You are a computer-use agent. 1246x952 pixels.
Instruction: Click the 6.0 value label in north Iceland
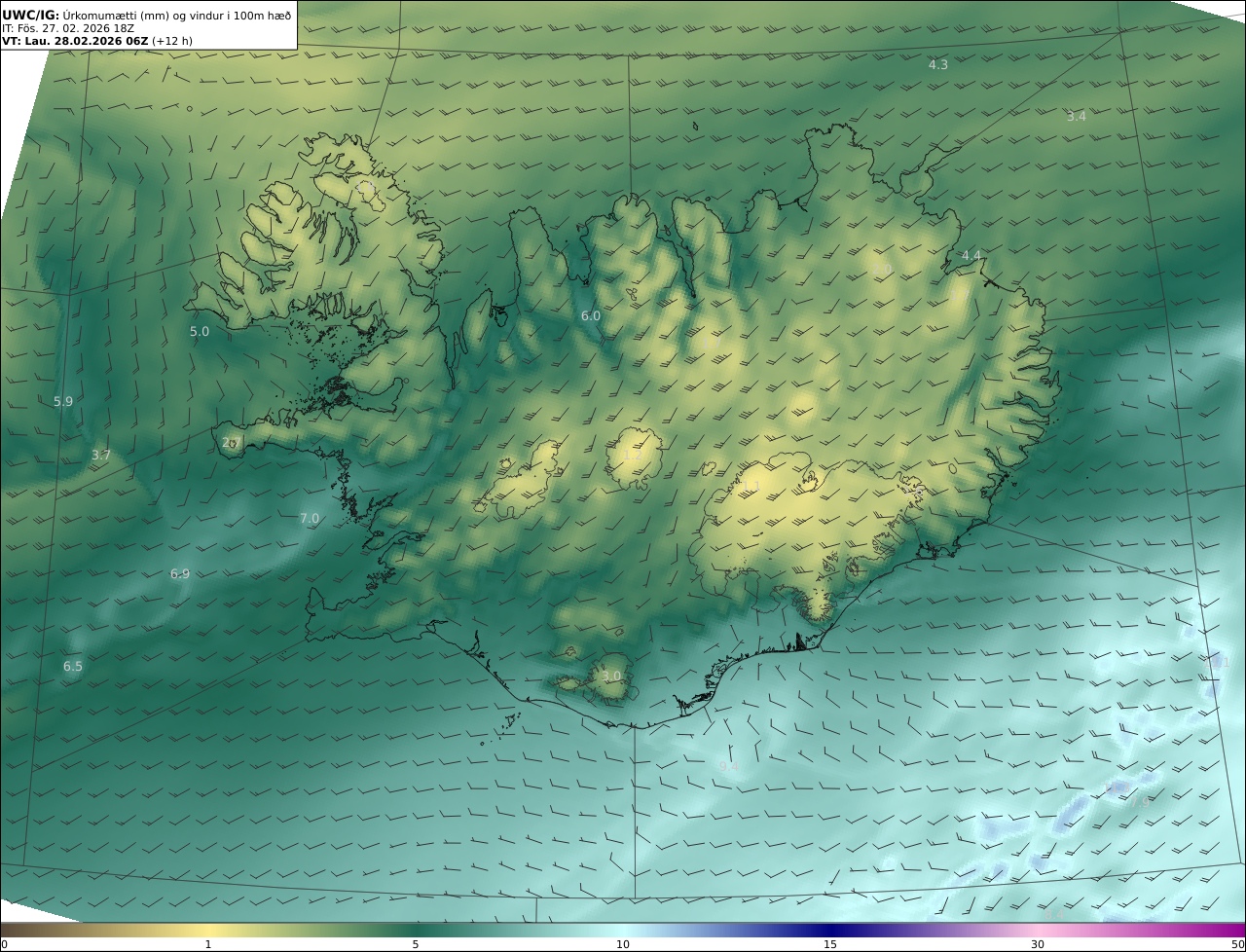[591, 315]
